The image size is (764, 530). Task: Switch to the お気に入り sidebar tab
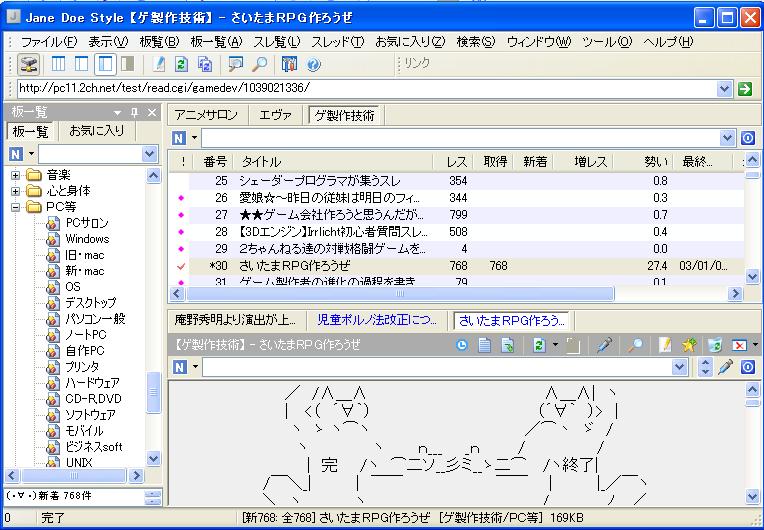pyautogui.click(x=96, y=131)
